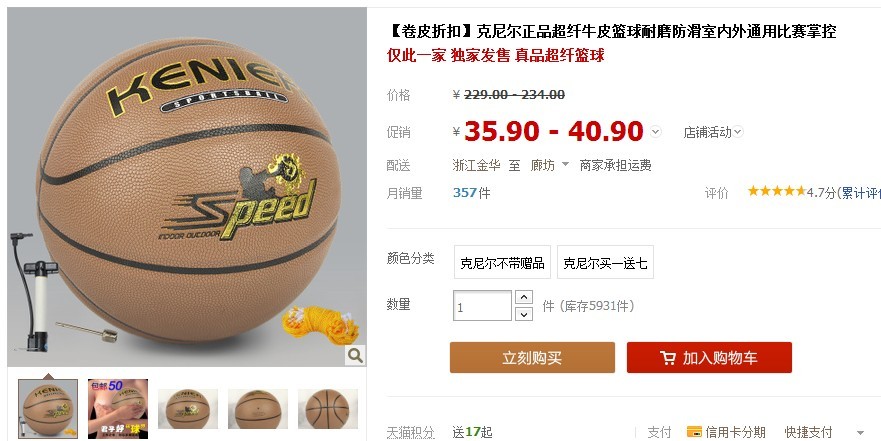Click the 357件 monthly sales link
The height and width of the screenshot is (441, 881).
(471, 193)
